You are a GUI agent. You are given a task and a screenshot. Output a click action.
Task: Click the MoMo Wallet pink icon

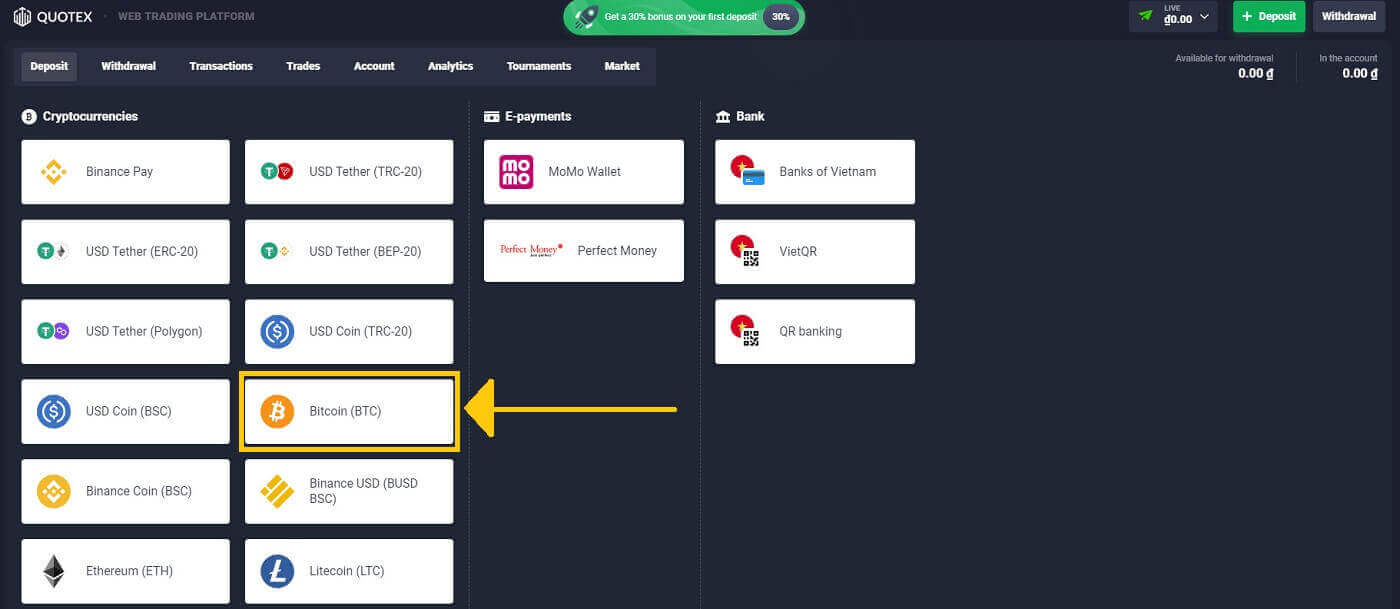coord(516,172)
